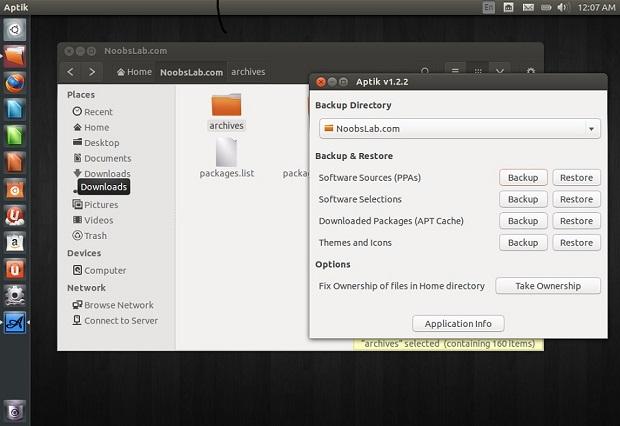Open Videos in Places sidebar
Screen dimensions: 620x426
93,220
